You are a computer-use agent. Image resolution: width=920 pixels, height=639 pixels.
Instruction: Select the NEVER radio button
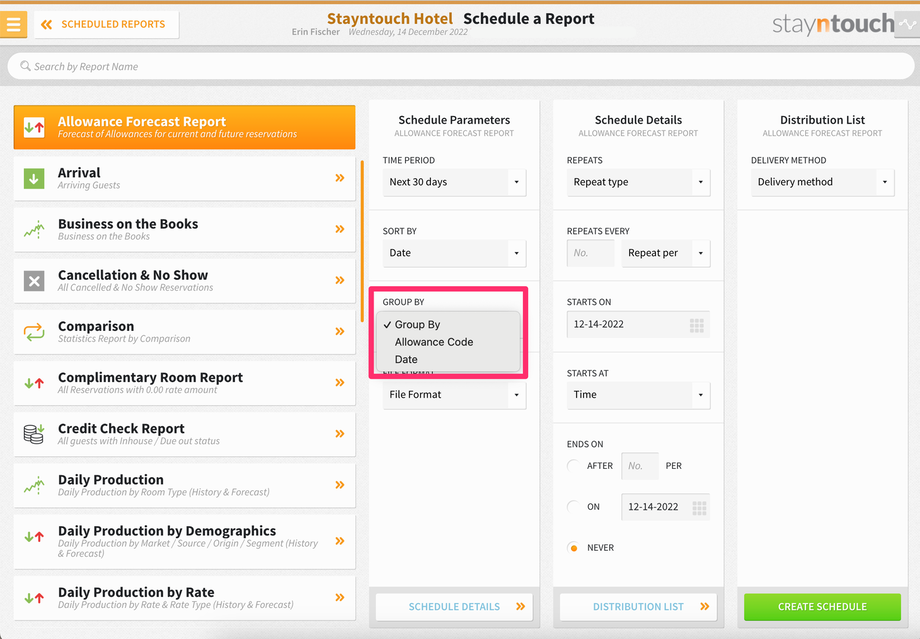pyautogui.click(x=573, y=547)
